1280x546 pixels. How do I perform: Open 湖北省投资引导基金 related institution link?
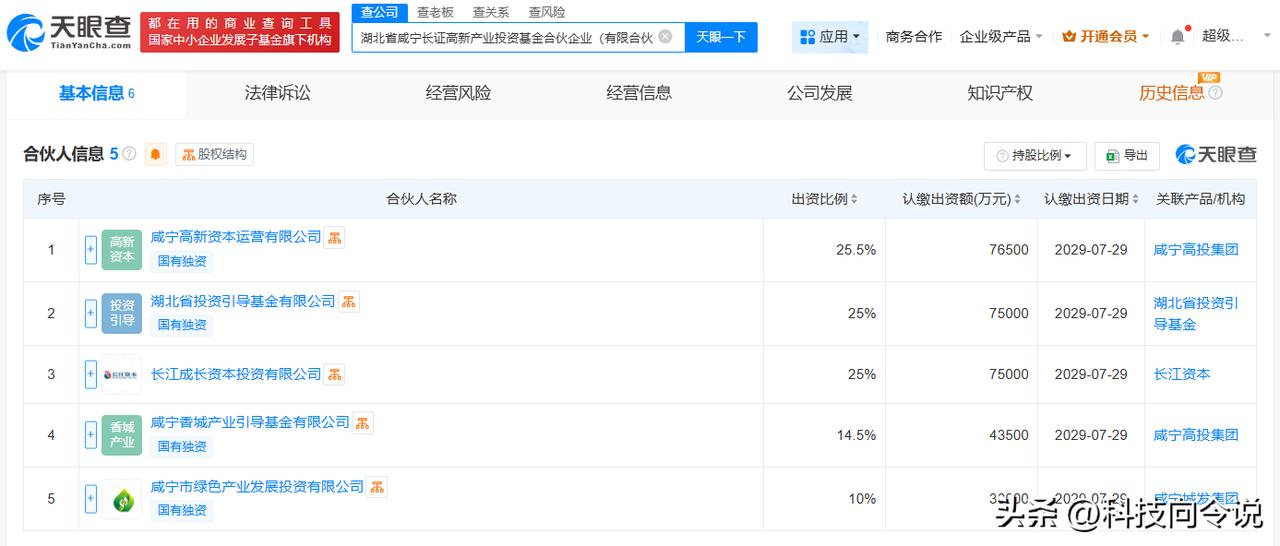pyautogui.click(x=1196, y=314)
